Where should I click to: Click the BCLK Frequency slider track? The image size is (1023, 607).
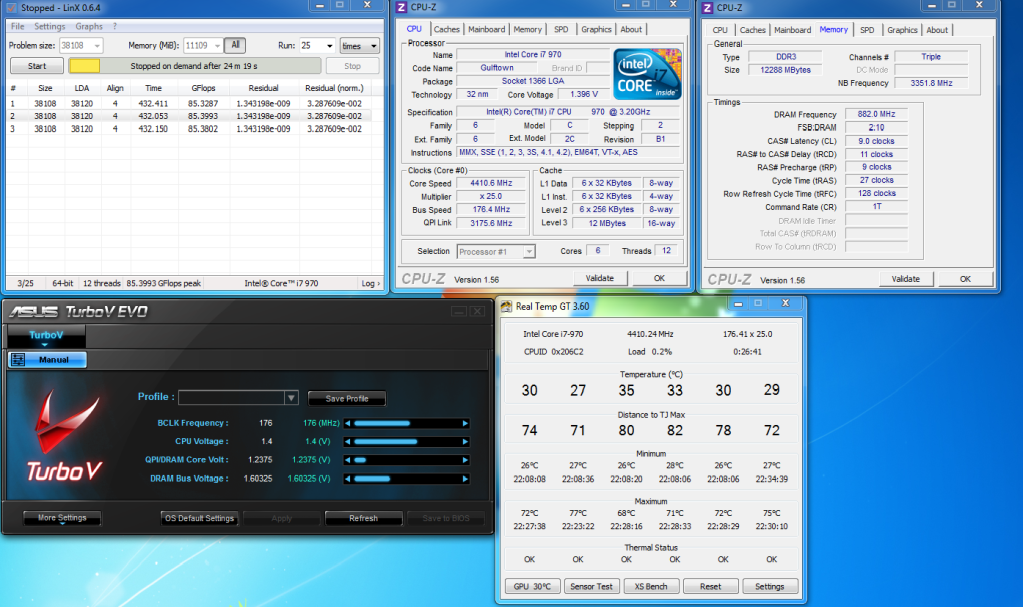406,424
